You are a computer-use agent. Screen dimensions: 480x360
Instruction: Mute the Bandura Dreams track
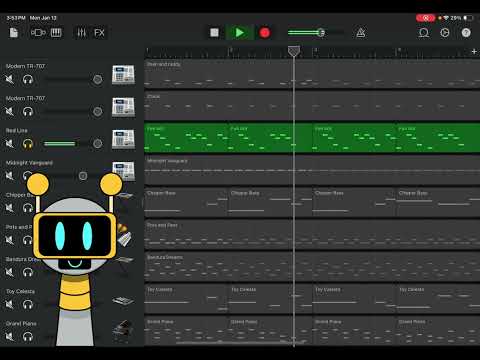[x=10, y=272]
